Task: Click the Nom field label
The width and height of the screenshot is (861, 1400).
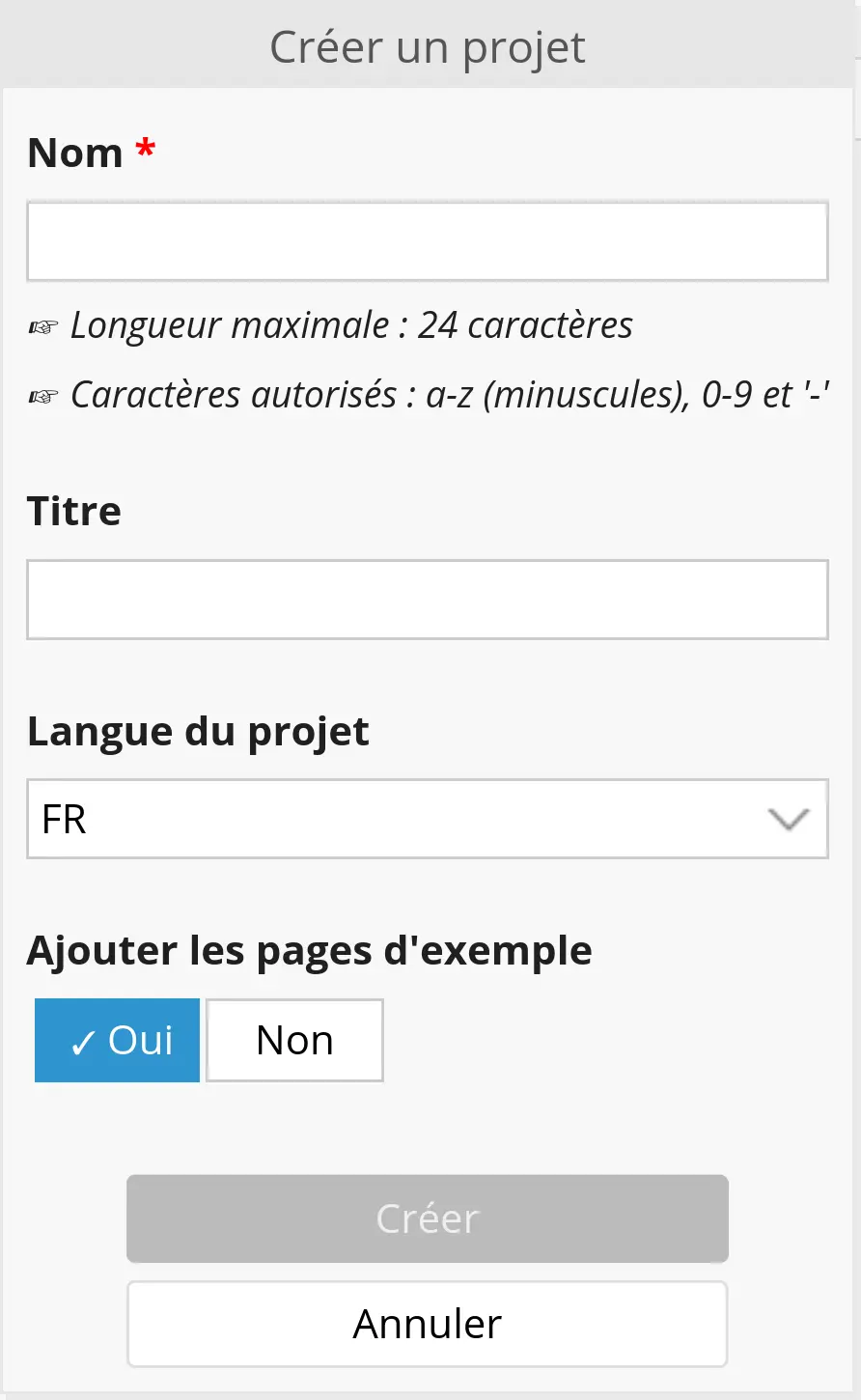Action: pyautogui.click(x=75, y=153)
